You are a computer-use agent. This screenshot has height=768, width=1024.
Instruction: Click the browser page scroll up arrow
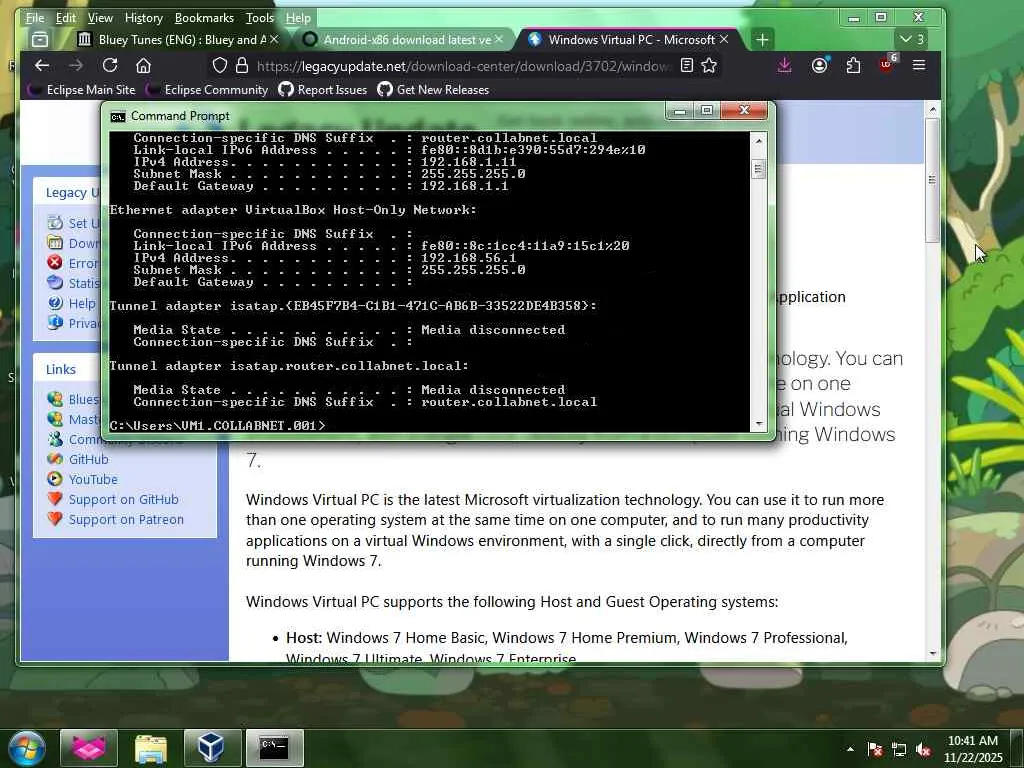click(933, 109)
